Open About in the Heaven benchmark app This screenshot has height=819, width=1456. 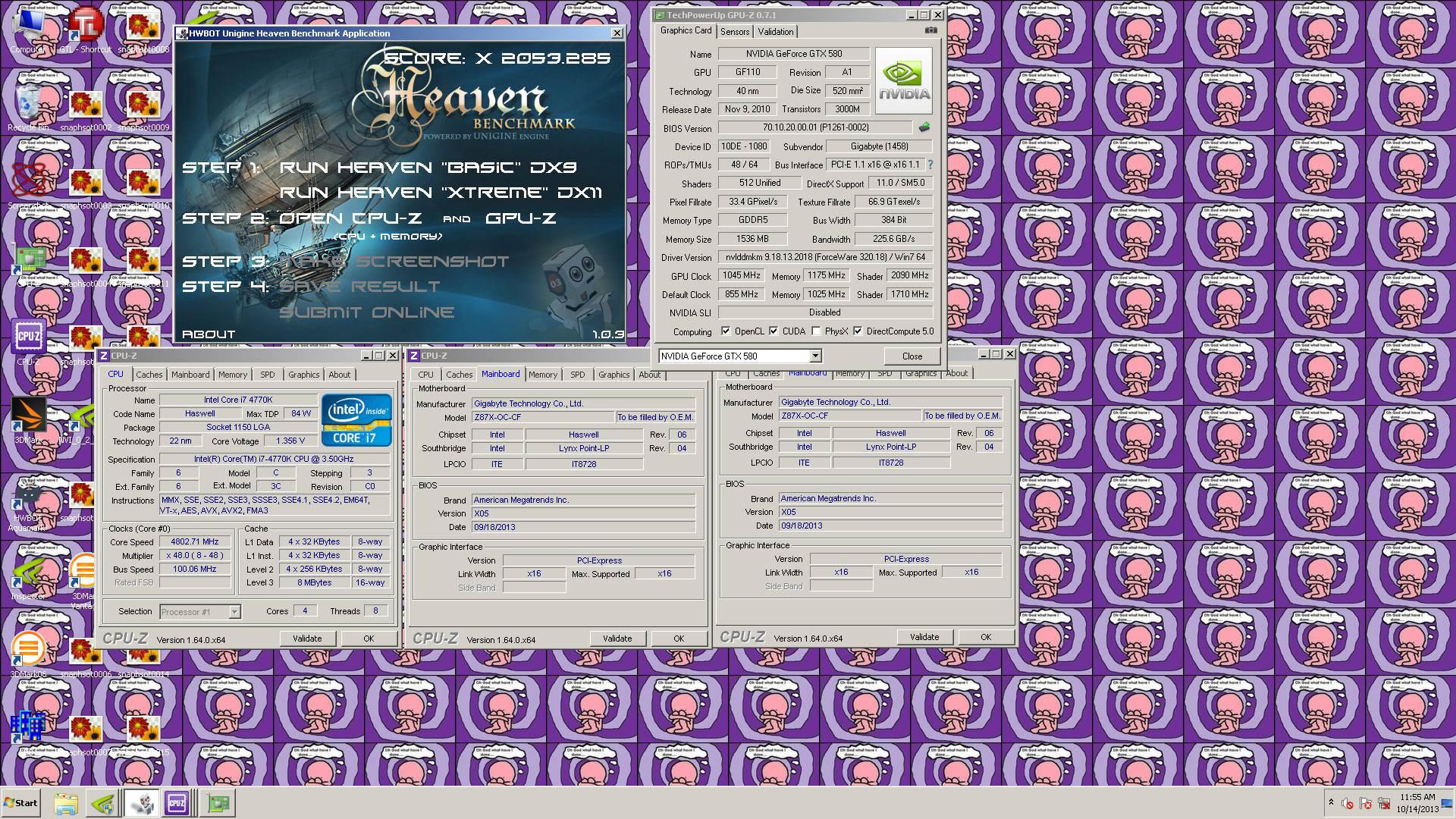pyautogui.click(x=209, y=334)
